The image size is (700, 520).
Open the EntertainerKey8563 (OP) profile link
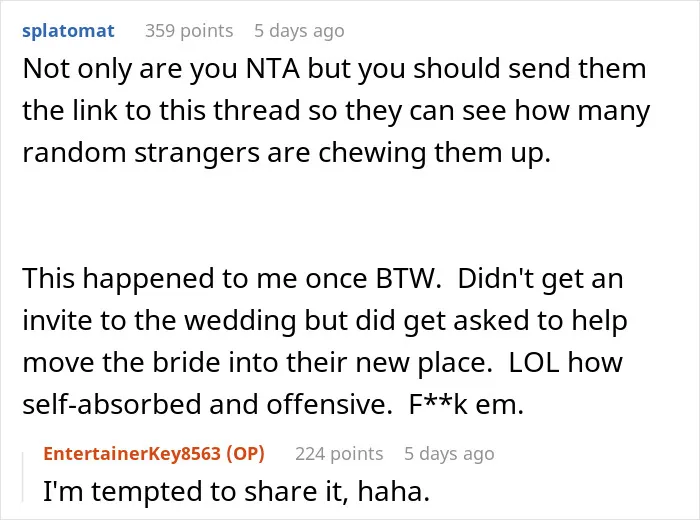pyautogui.click(x=154, y=453)
